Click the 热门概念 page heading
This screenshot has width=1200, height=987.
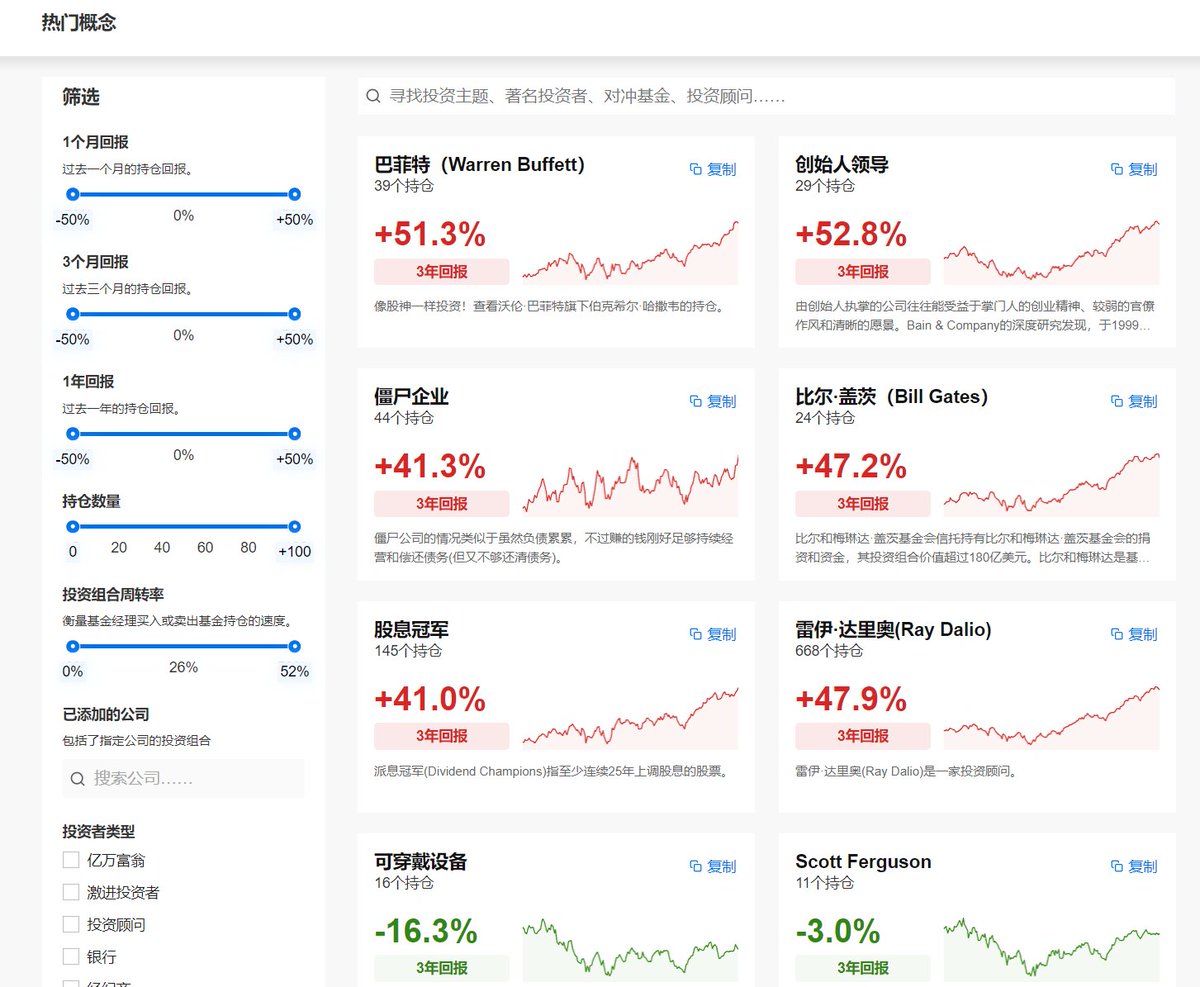(x=79, y=22)
